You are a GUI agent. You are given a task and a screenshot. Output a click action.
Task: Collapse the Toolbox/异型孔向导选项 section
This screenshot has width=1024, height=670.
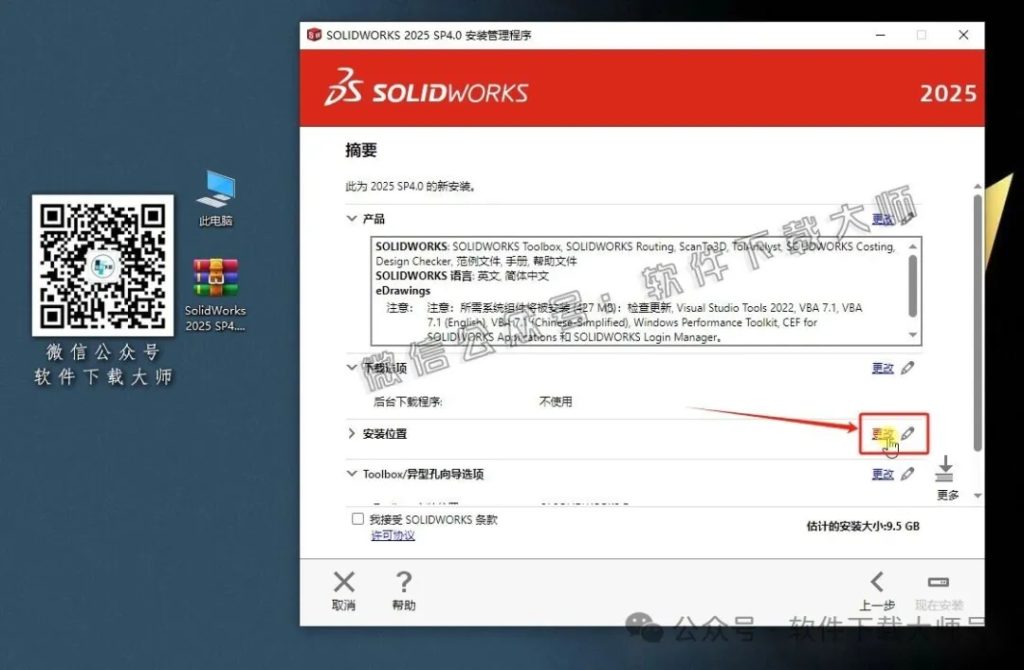click(x=352, y=474)
